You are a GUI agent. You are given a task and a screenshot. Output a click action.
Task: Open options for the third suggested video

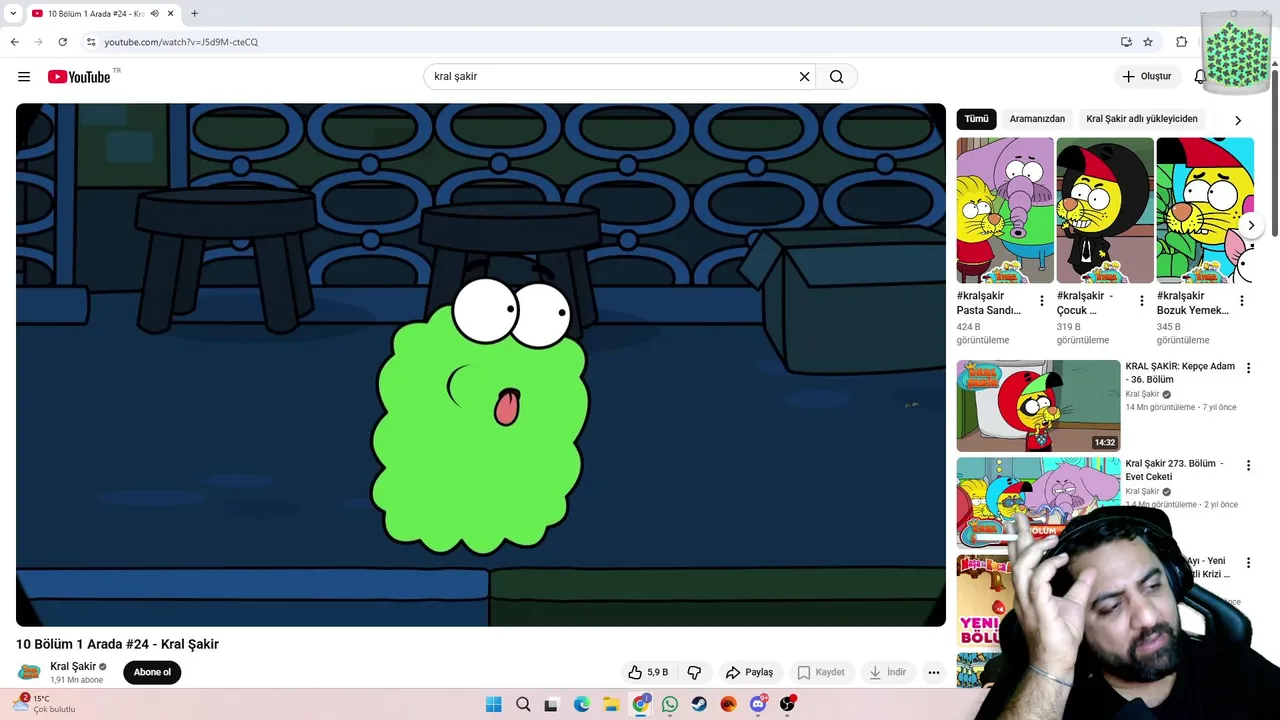click(1248, 563)
